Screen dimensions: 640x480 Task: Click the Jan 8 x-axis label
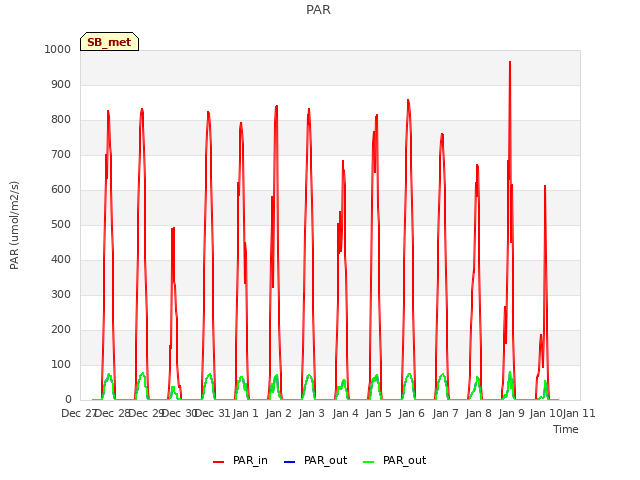click(x=478, y=413)
